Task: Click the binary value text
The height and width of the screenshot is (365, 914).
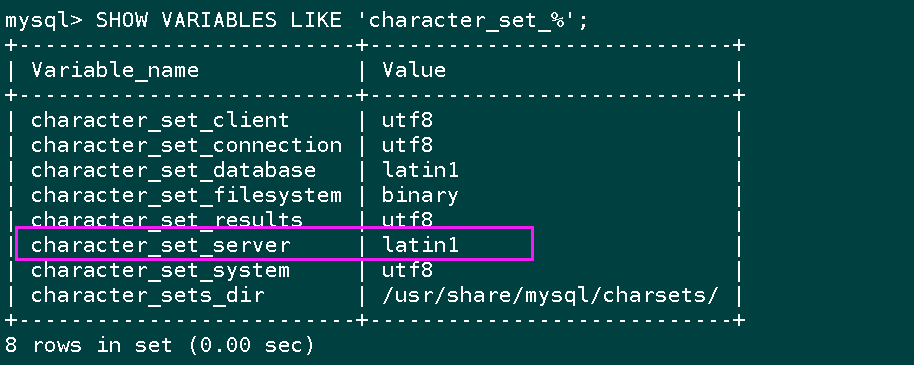Action: coord(420,196)
